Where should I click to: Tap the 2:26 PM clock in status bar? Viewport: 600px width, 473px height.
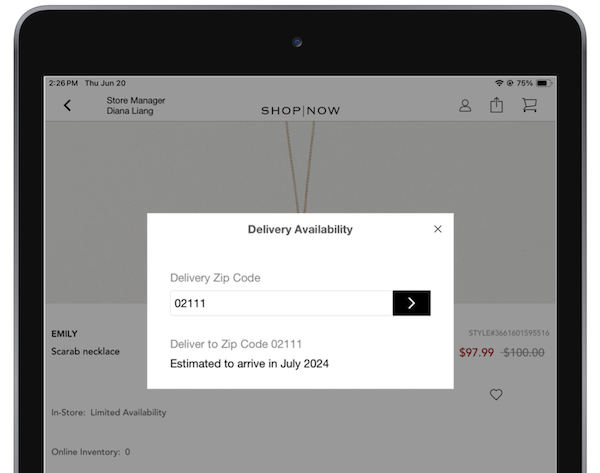[63, 83]
